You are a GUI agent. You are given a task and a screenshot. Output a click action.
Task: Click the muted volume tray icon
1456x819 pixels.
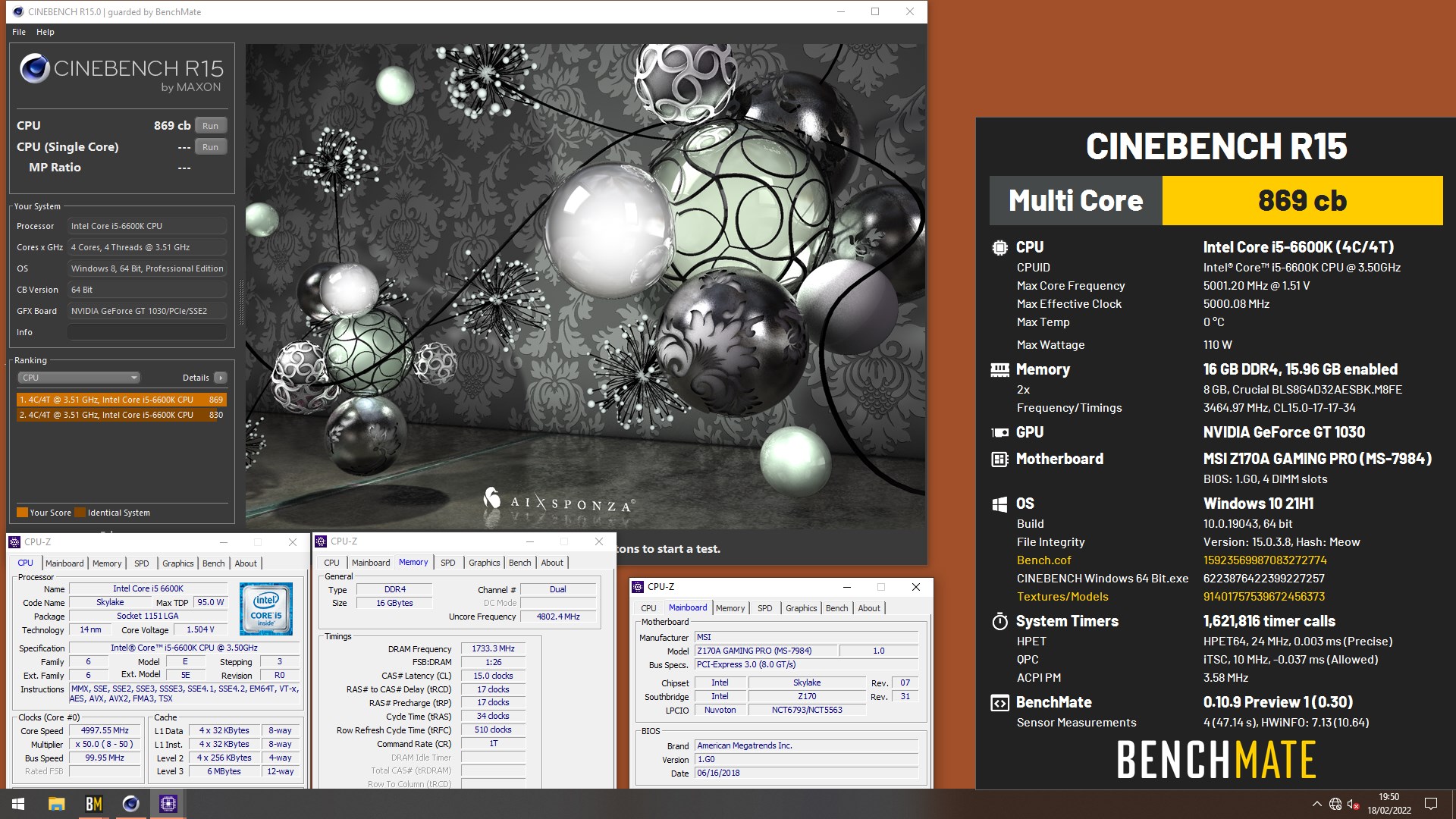point(1354,804)
